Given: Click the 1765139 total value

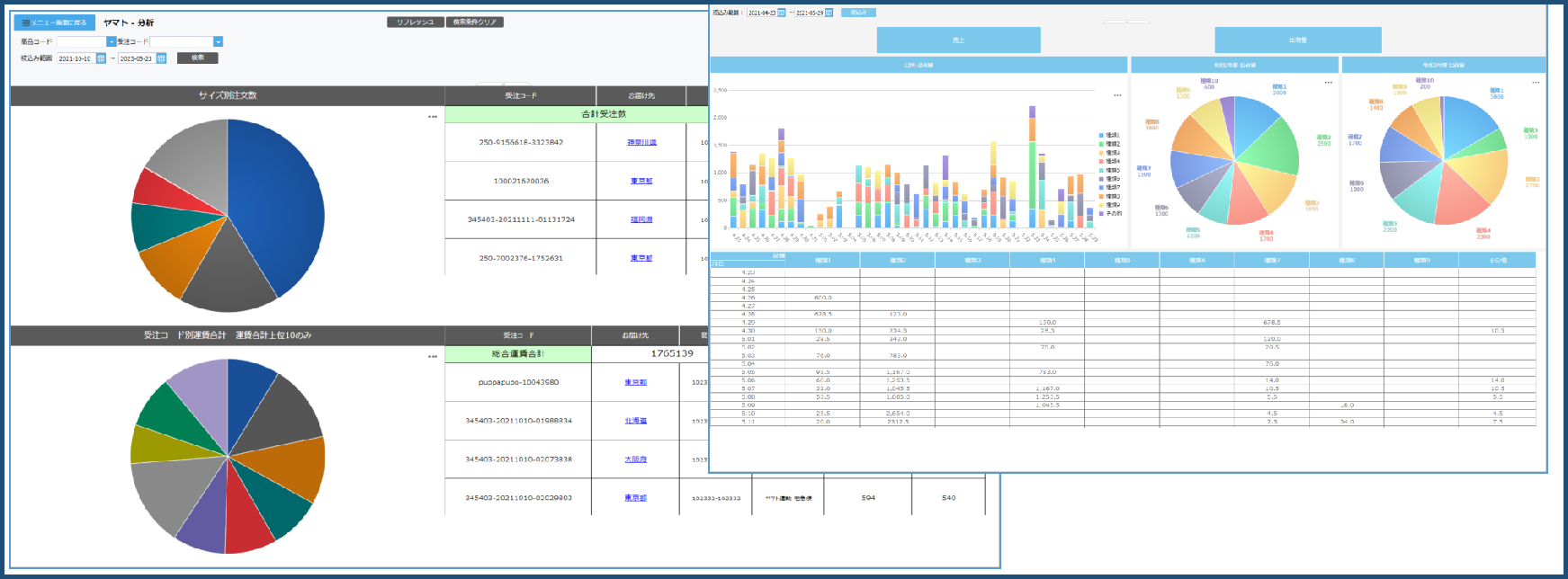Looking at the screenshot, I should [x=672, y=354].
